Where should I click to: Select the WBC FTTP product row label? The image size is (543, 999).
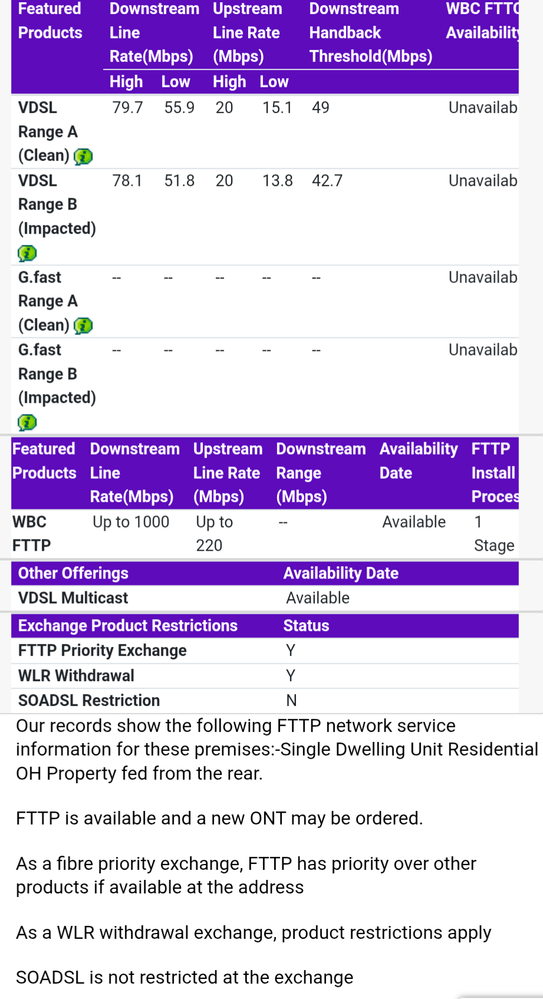(31, 534)
